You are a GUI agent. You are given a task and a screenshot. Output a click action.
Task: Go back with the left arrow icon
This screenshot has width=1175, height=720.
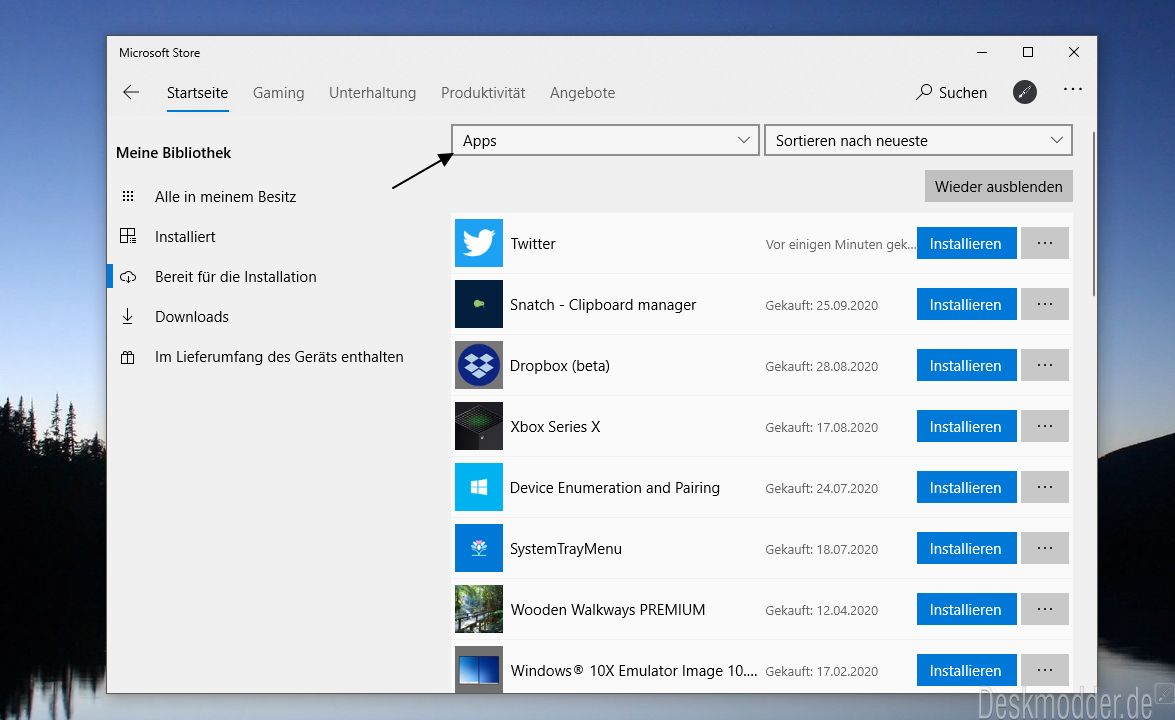(131, 92)
